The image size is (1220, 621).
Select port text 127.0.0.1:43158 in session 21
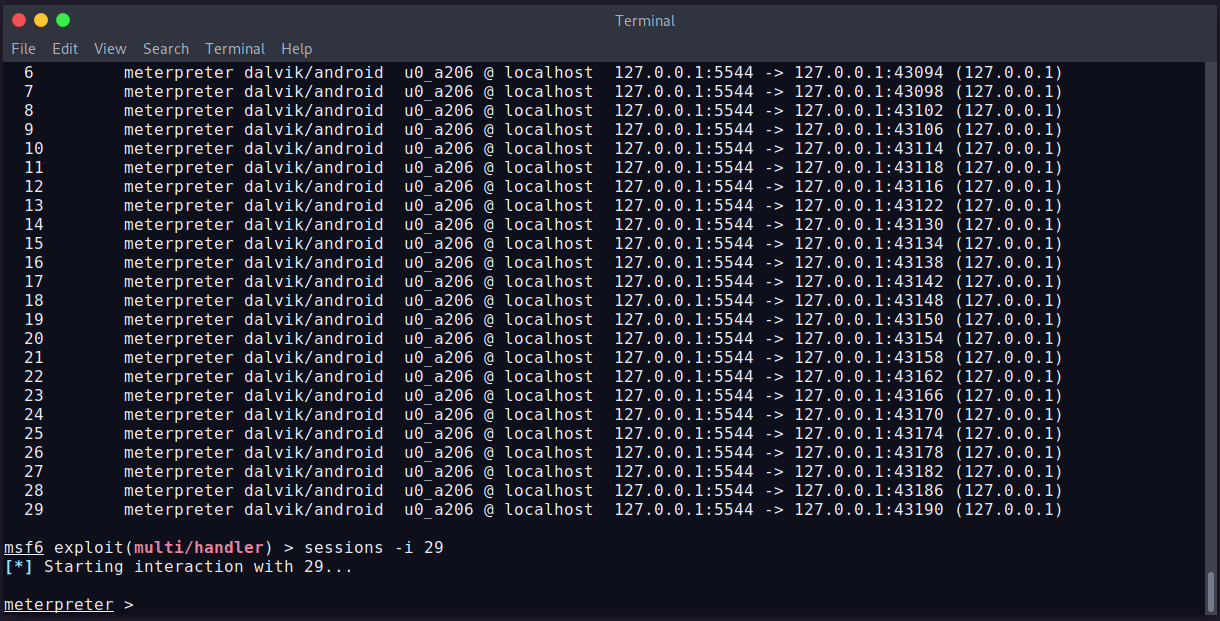point(869,357)
